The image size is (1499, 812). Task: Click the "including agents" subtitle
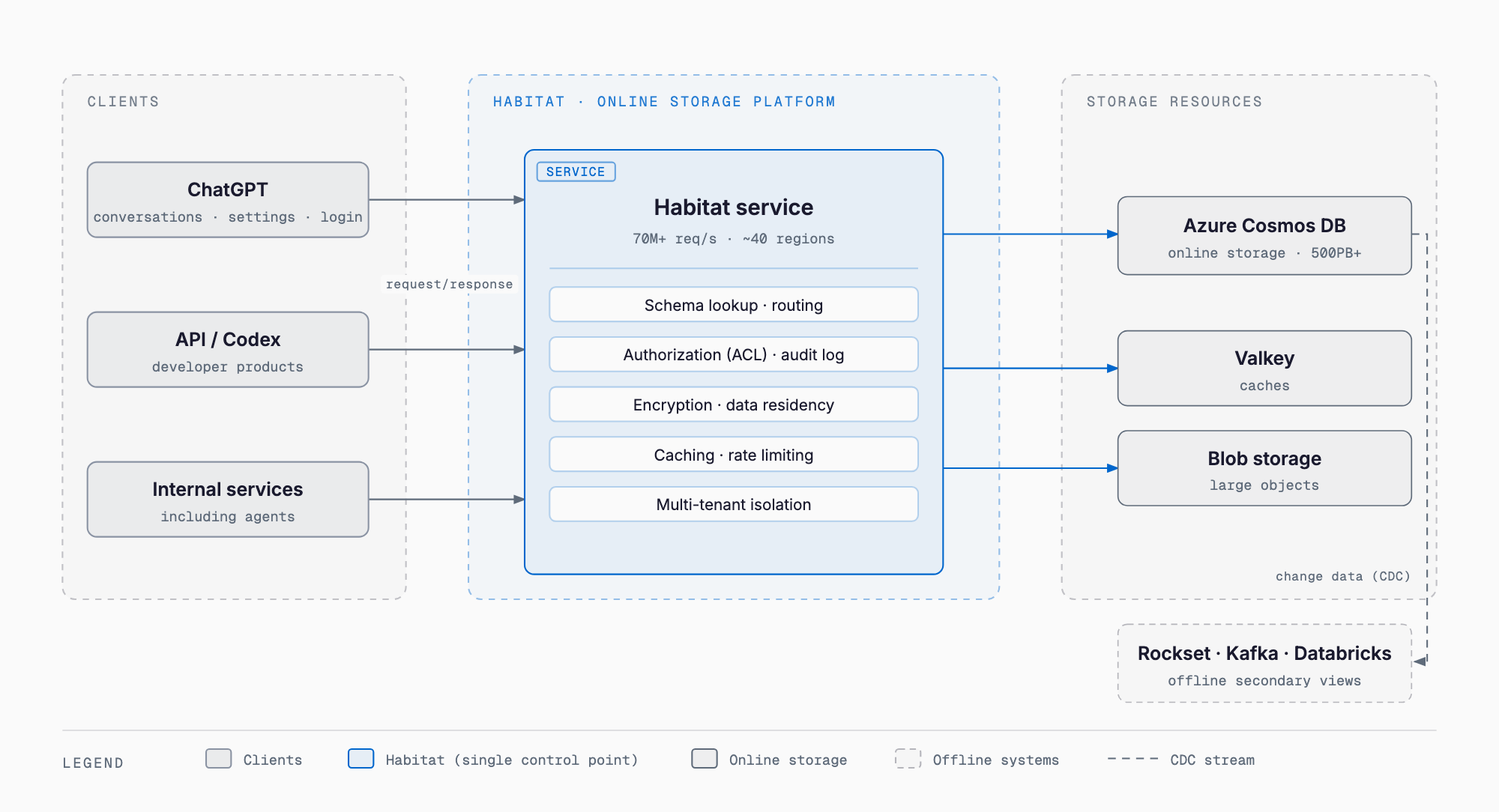pos(228,517)
